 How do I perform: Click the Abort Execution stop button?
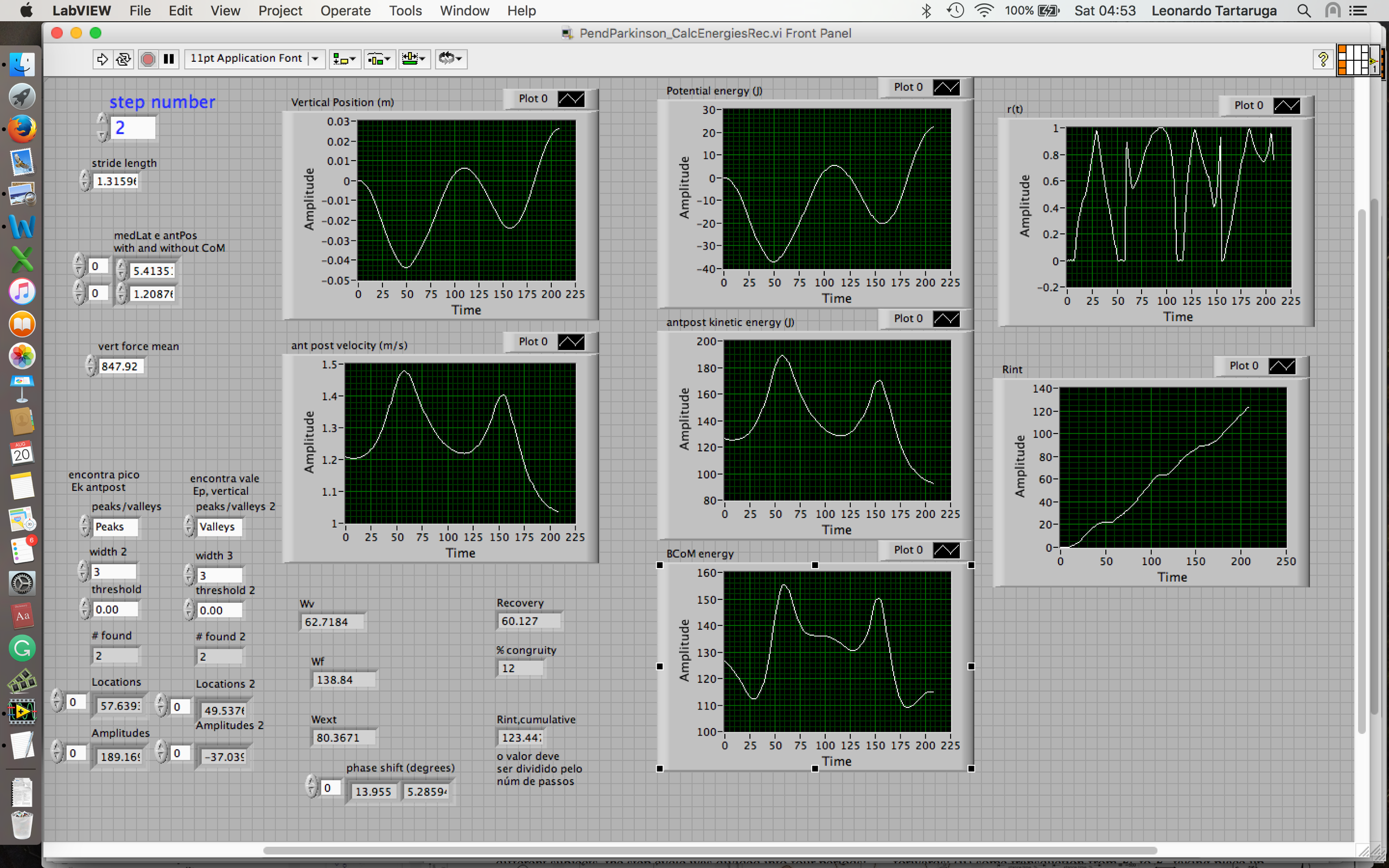tap(148, 59)
